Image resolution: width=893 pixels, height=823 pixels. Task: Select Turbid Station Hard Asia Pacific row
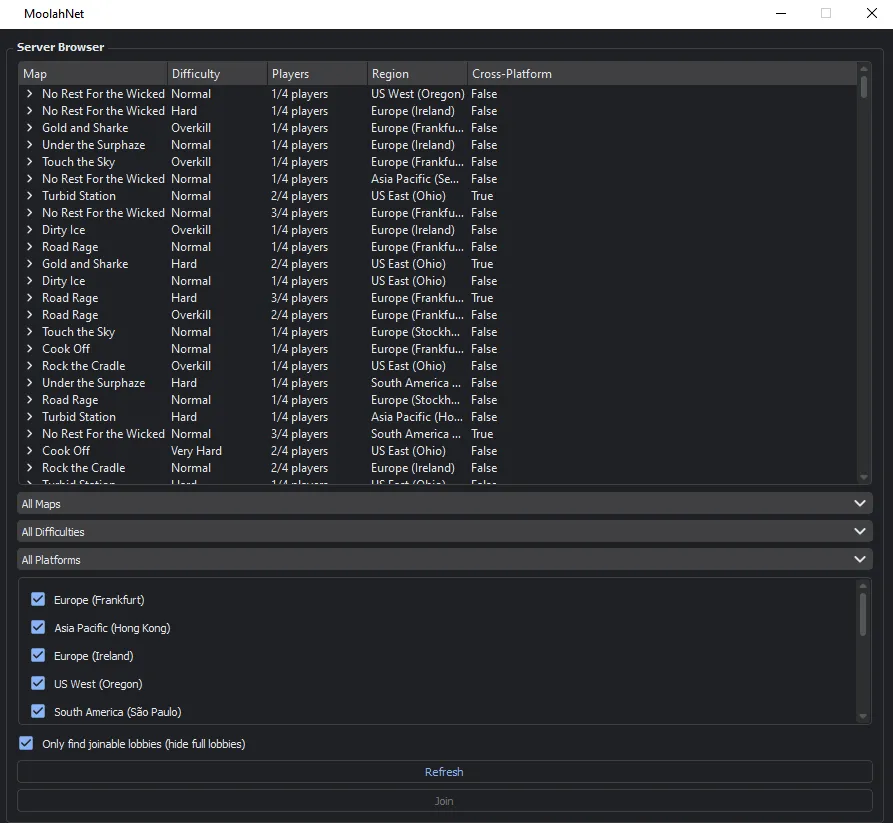point(437,417)
